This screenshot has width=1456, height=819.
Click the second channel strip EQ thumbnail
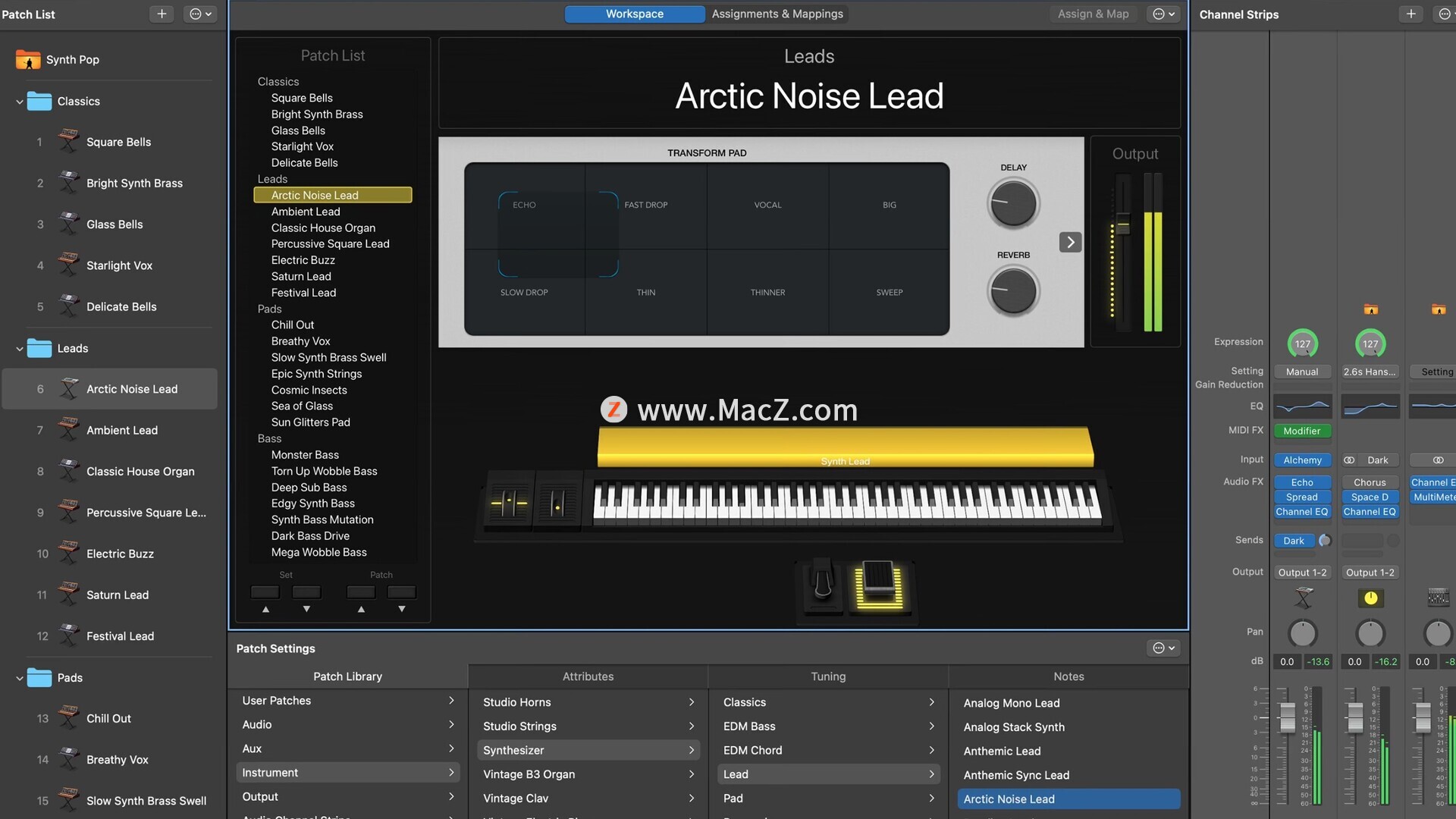(1370, 406)
